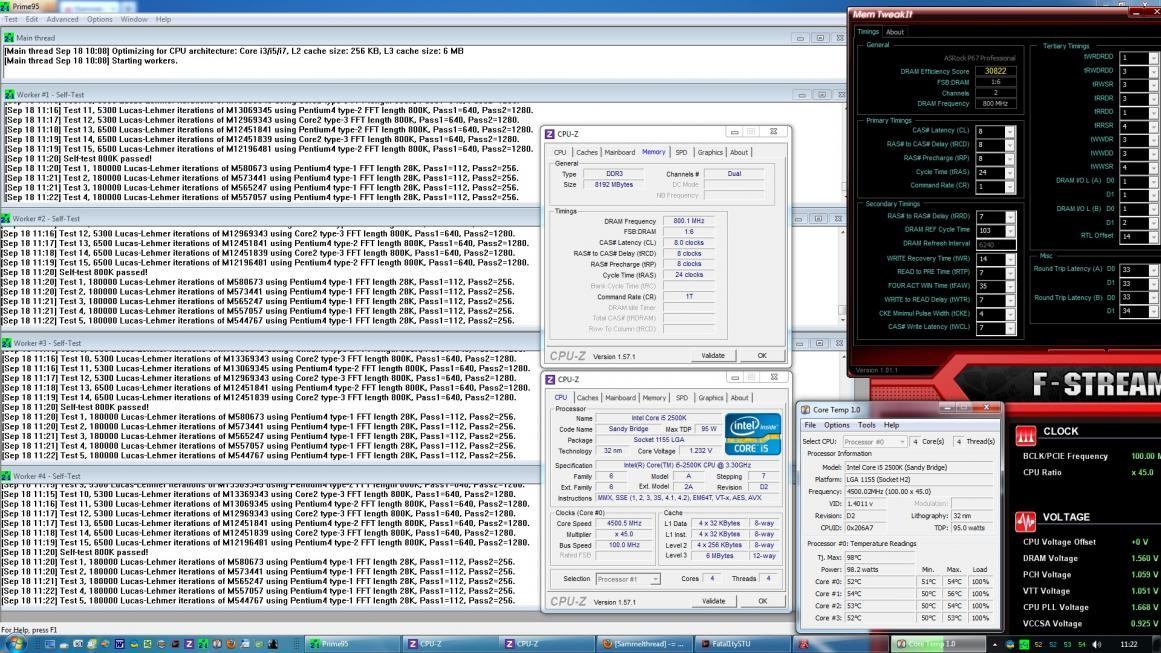This screenshot has height=653, width=1161.
Task: Switch to Core Temp 1.0 taskbar button
Action: 937,644
